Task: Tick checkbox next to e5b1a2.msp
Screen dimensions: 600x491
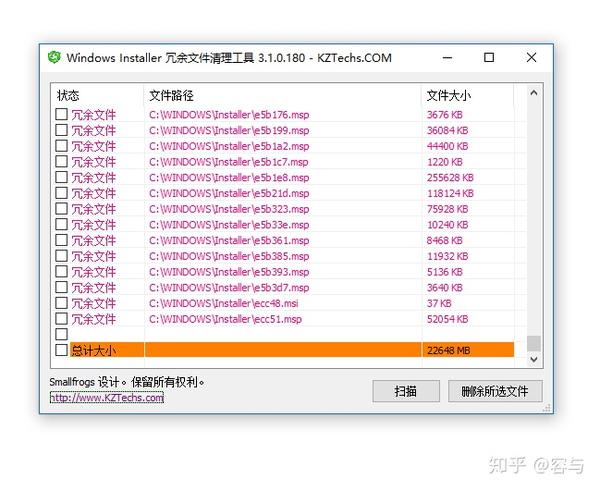Action: 61,145
